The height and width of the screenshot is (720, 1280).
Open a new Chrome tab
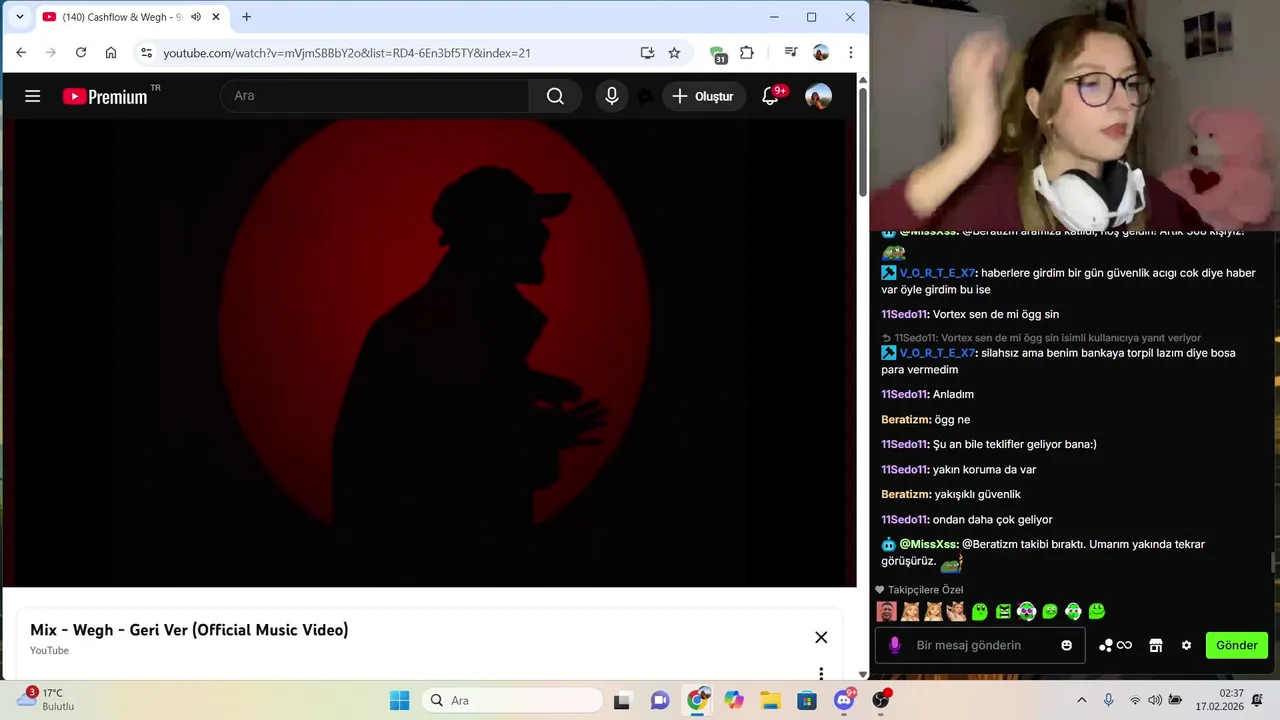[246, 17]
